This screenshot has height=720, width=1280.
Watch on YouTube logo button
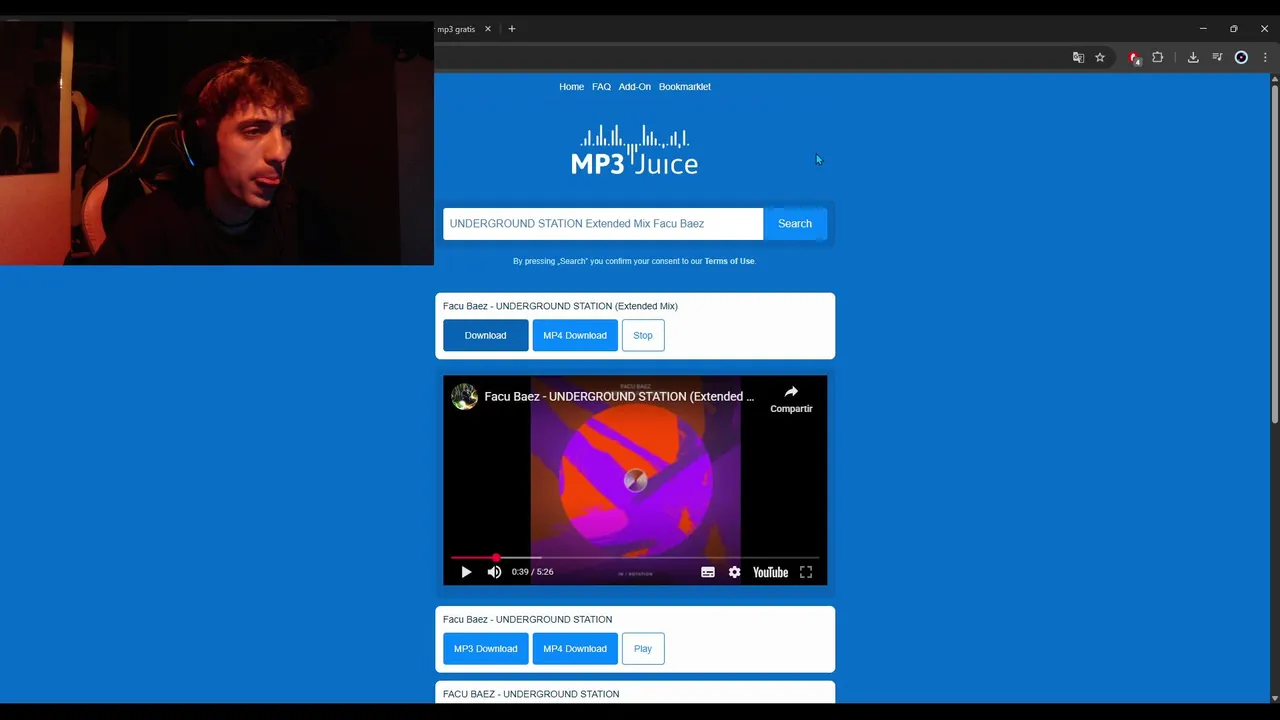click(x=770, y=572)
